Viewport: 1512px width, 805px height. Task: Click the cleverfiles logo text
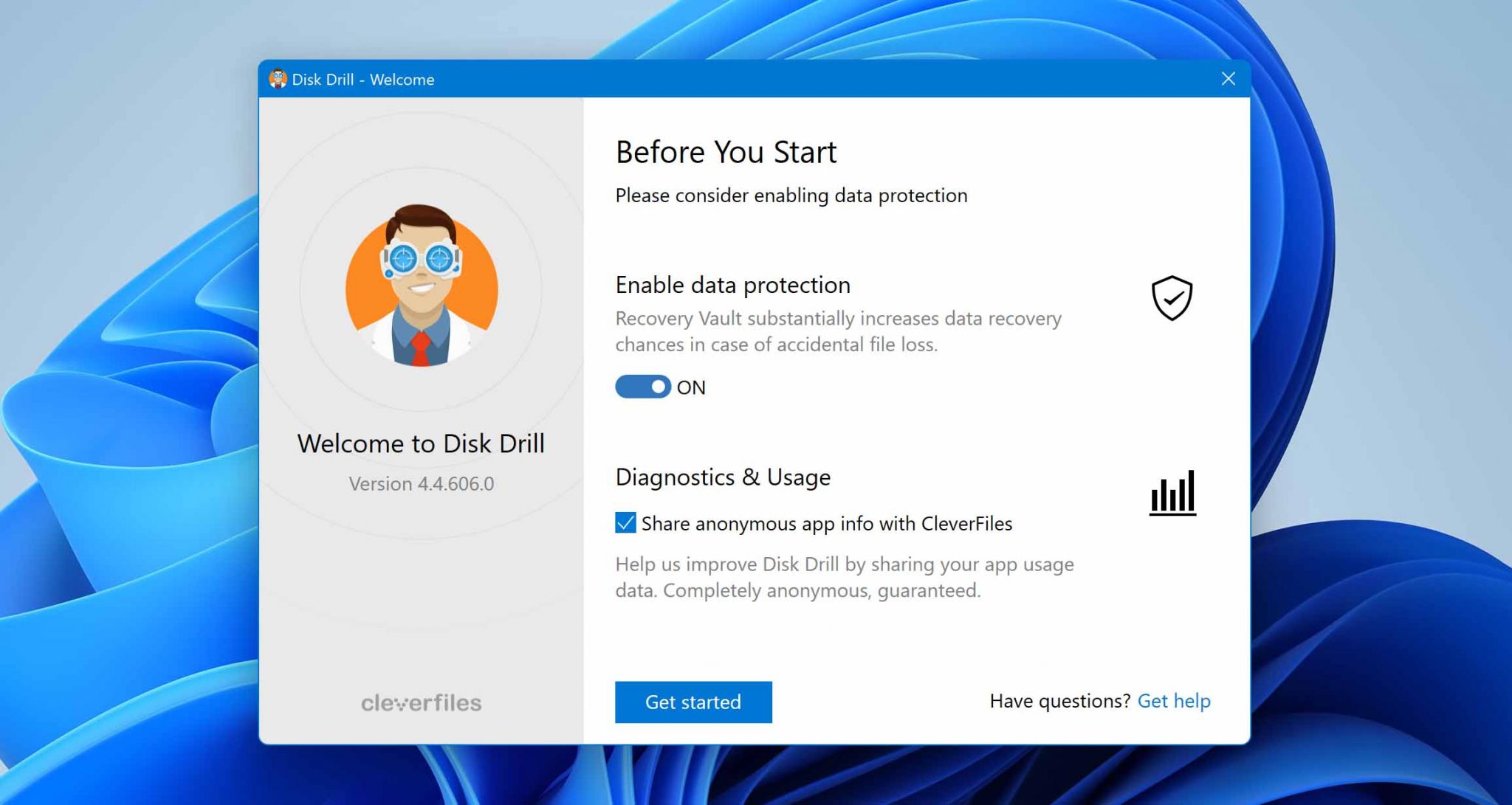click(422, 702)
